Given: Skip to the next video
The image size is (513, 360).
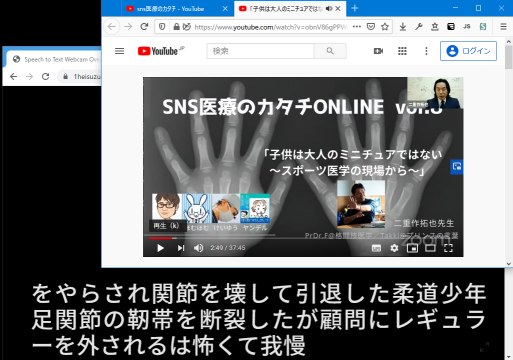Looking at the screenshot, I should pos(181,248).
